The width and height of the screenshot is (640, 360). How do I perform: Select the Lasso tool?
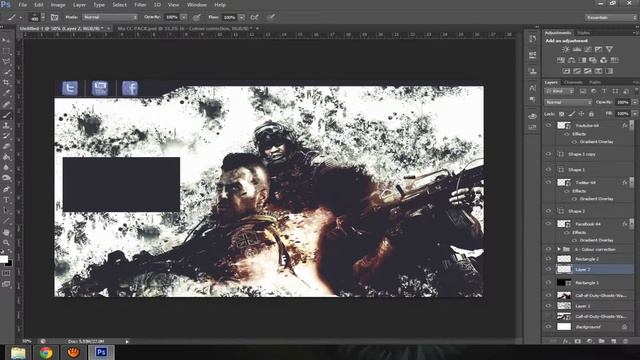click(x=6, y=61)
